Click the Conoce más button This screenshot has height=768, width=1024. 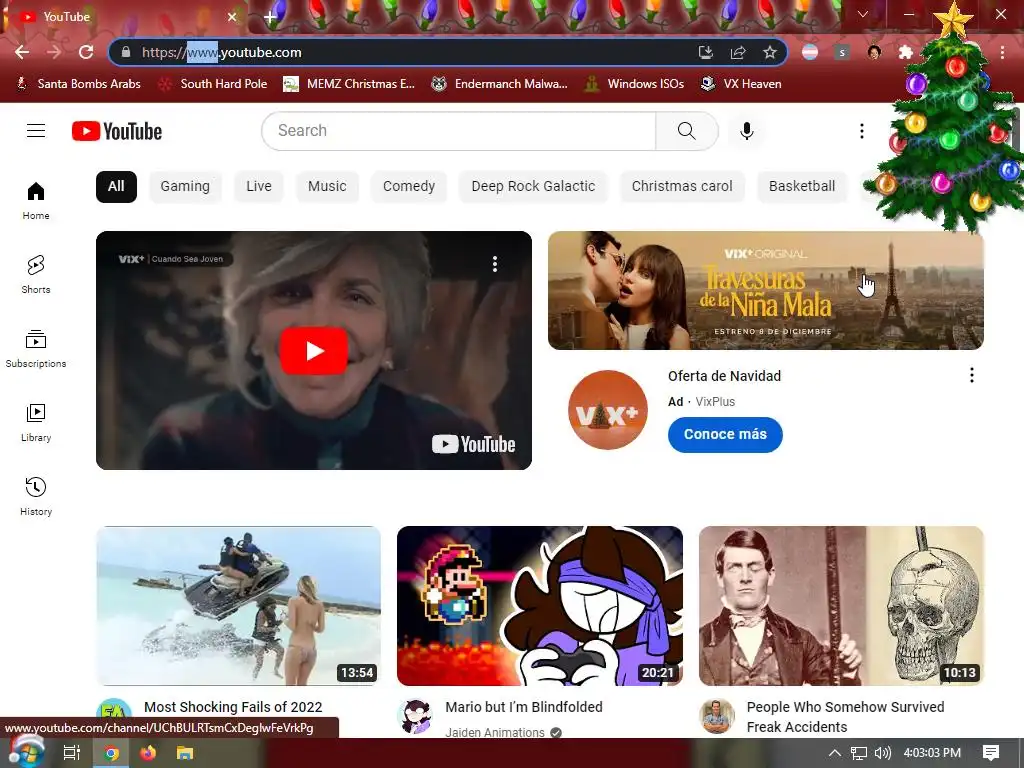coord(725,434)
